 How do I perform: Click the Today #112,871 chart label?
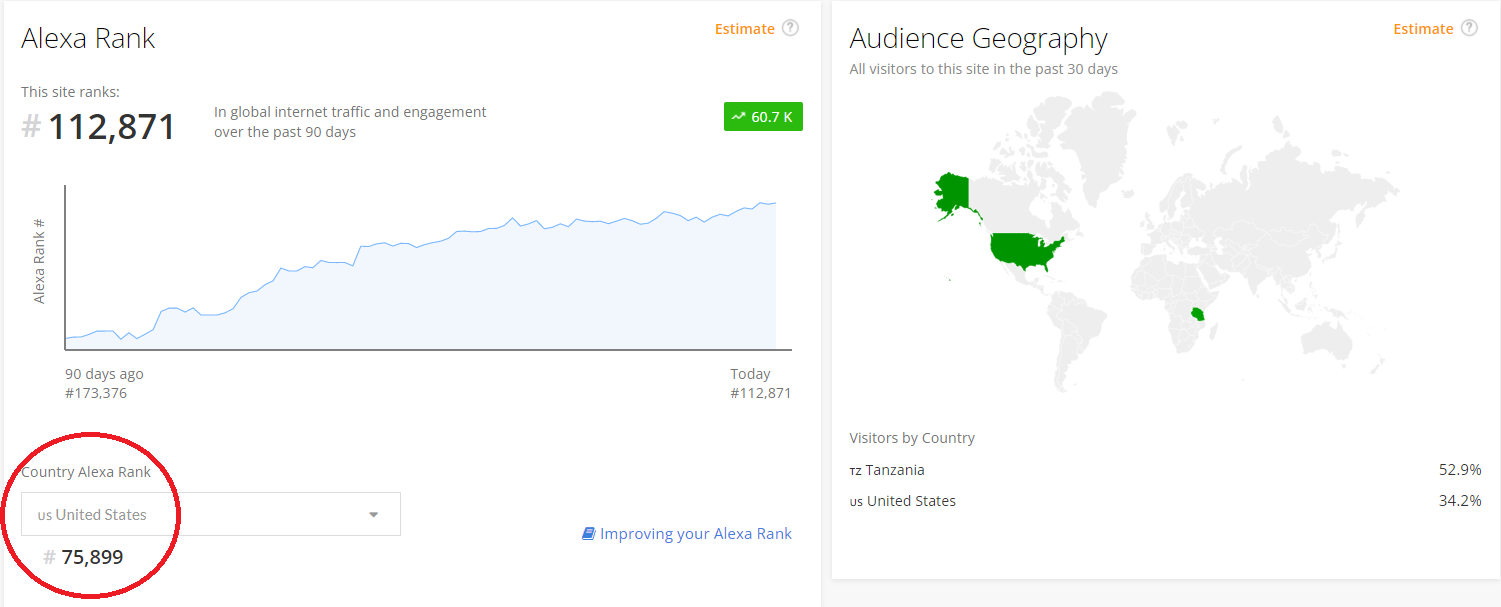(760, 383)
